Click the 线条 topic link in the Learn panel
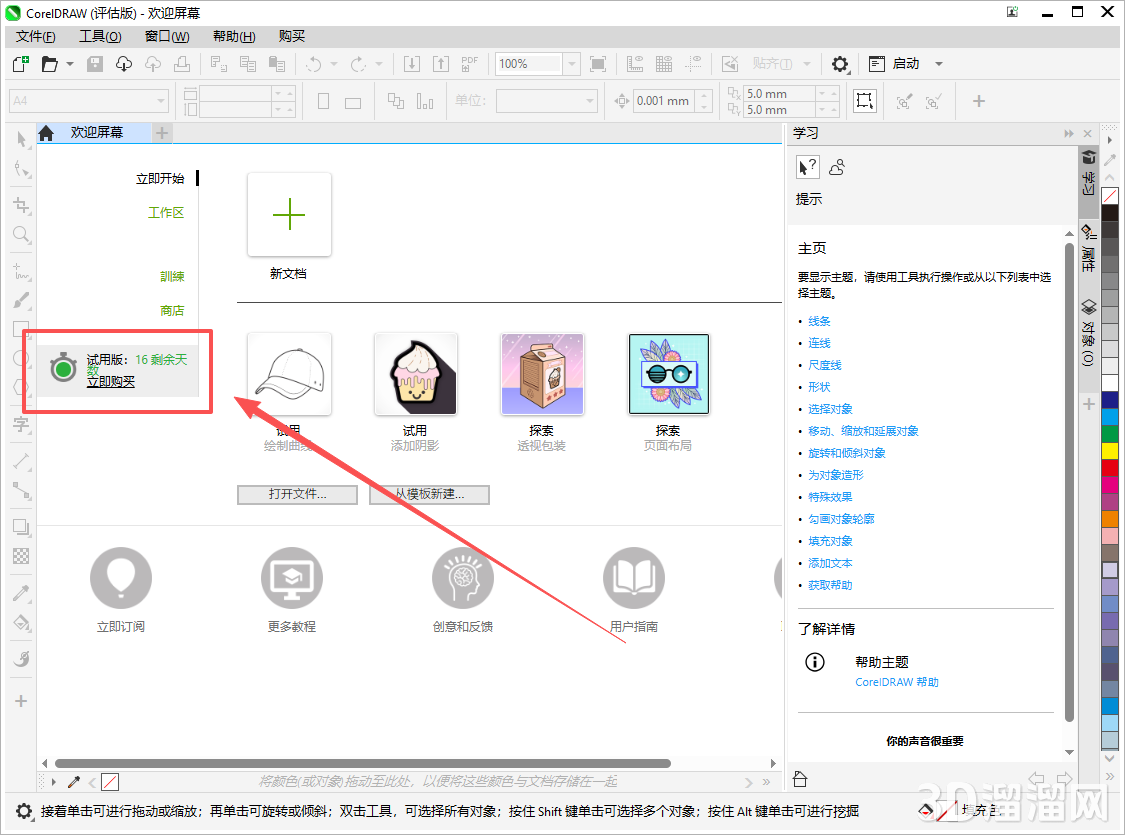The width and height of the screenshot is (1125, 835). (819, 321)
